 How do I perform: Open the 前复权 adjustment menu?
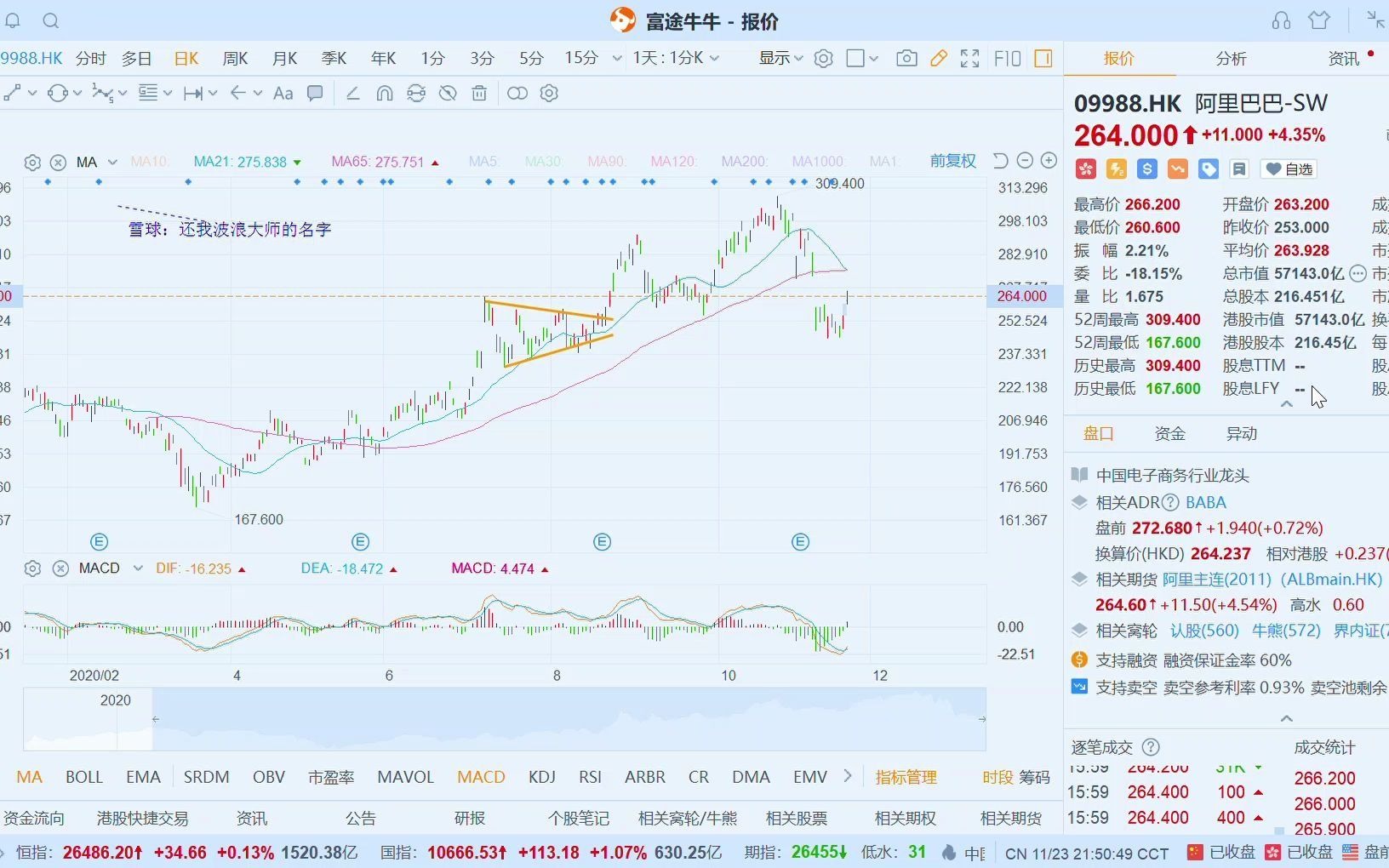click(x=952, y=161)
